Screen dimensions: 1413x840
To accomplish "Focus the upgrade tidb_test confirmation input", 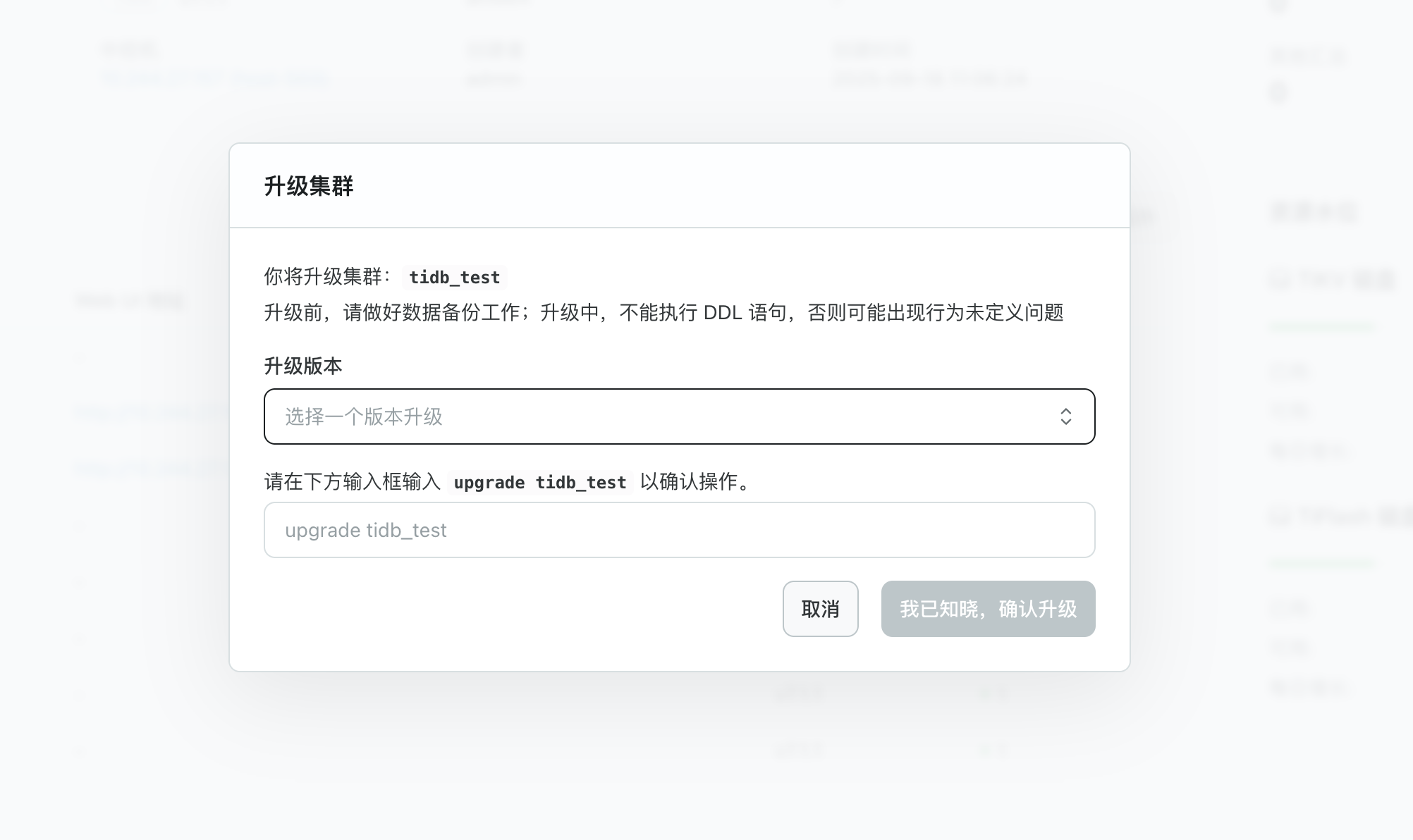I will click(678, 530).
